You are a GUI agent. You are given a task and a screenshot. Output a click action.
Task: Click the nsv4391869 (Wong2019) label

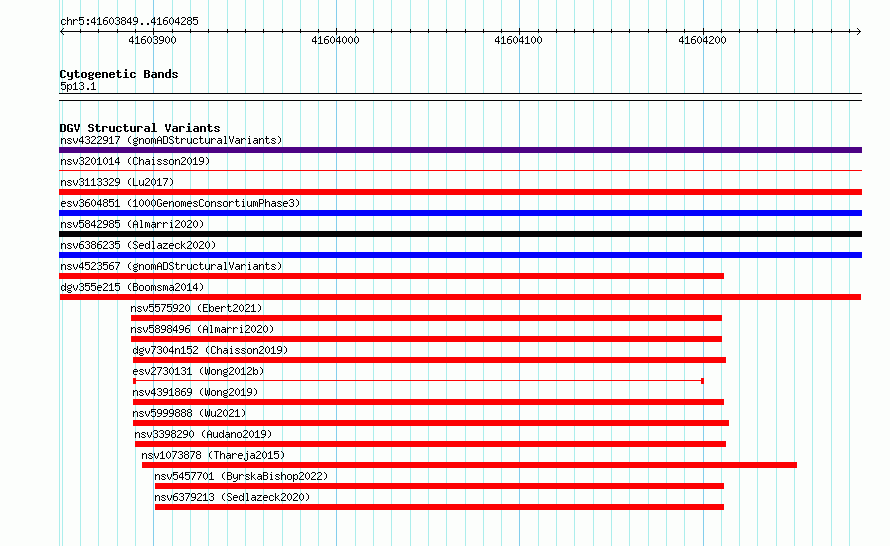point(195,392)
